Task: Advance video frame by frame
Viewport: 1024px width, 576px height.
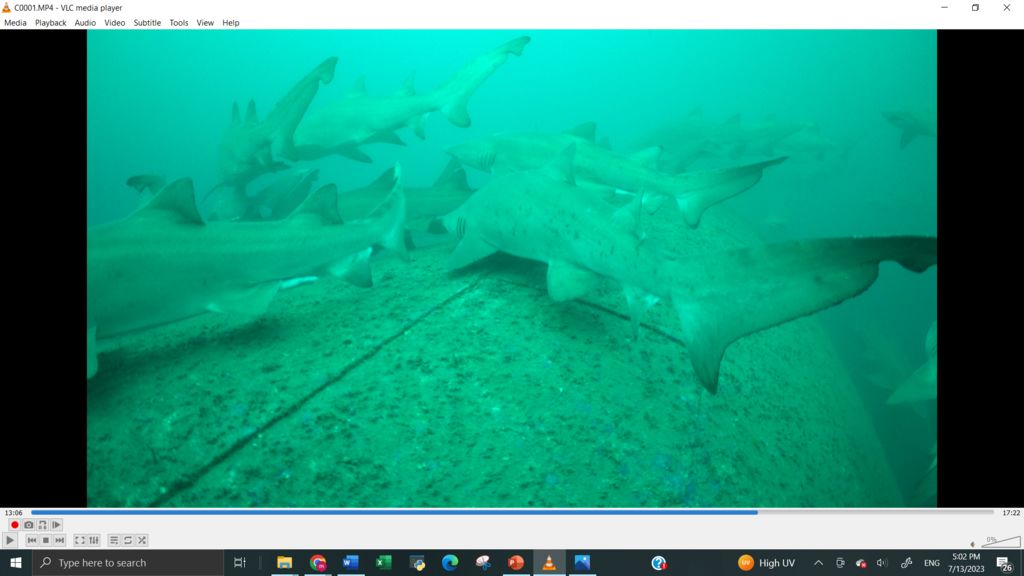Action: 56,525
